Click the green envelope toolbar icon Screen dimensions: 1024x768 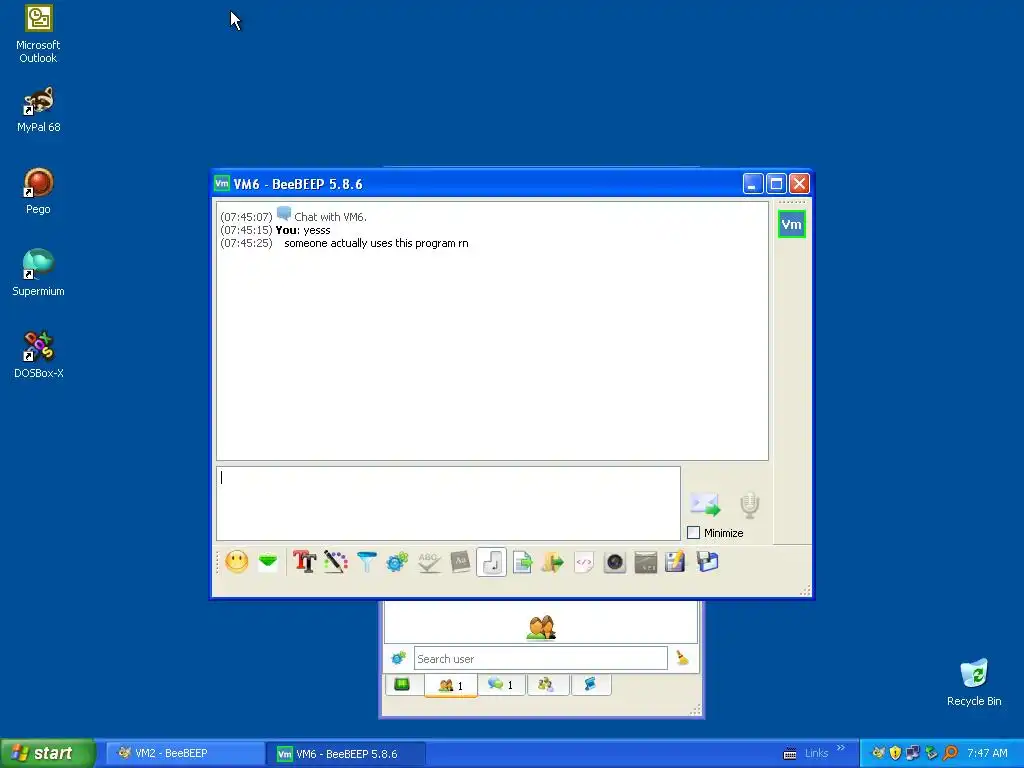point(268,562)
